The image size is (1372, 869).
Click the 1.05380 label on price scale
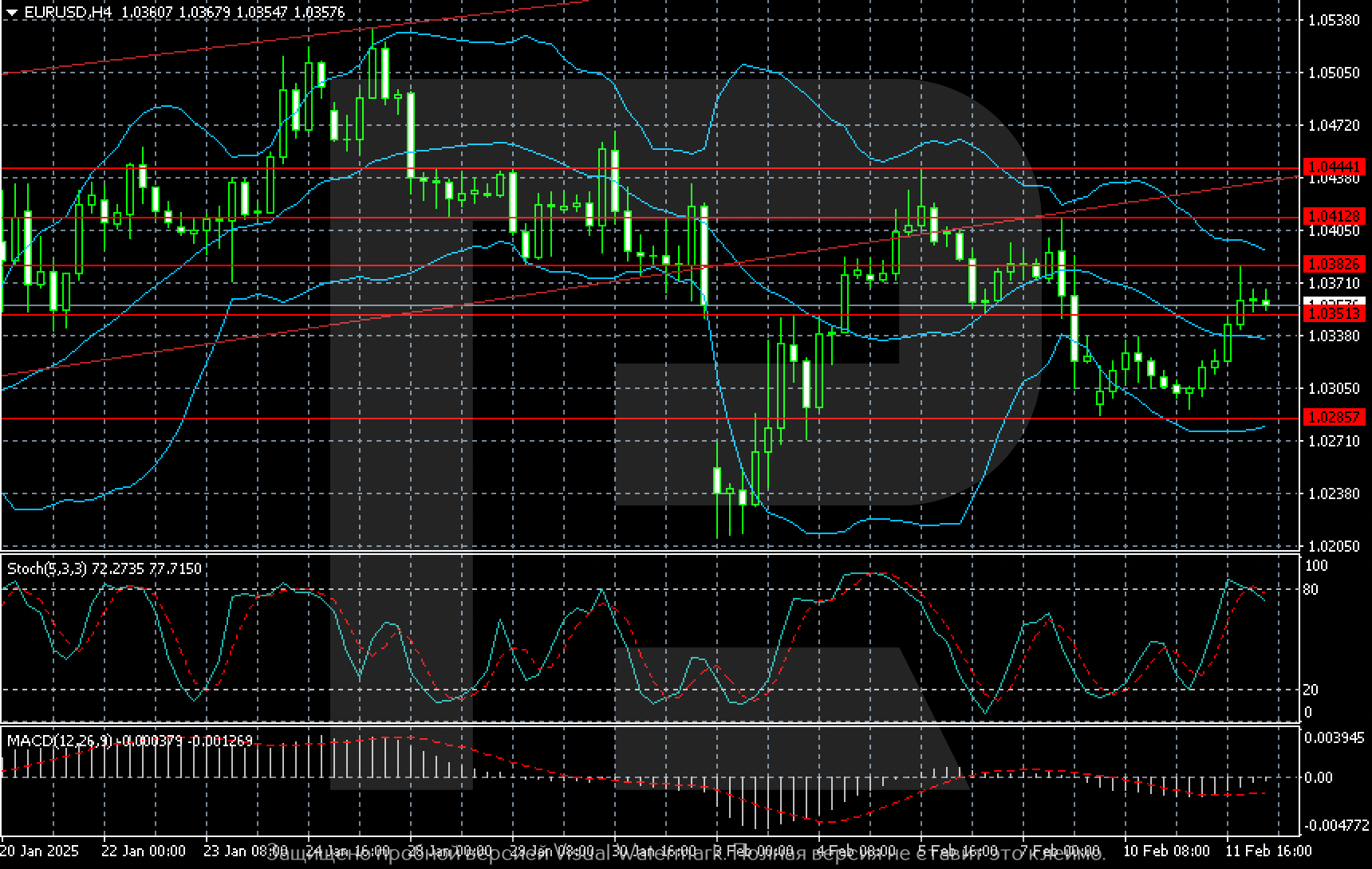(1334, 20)
